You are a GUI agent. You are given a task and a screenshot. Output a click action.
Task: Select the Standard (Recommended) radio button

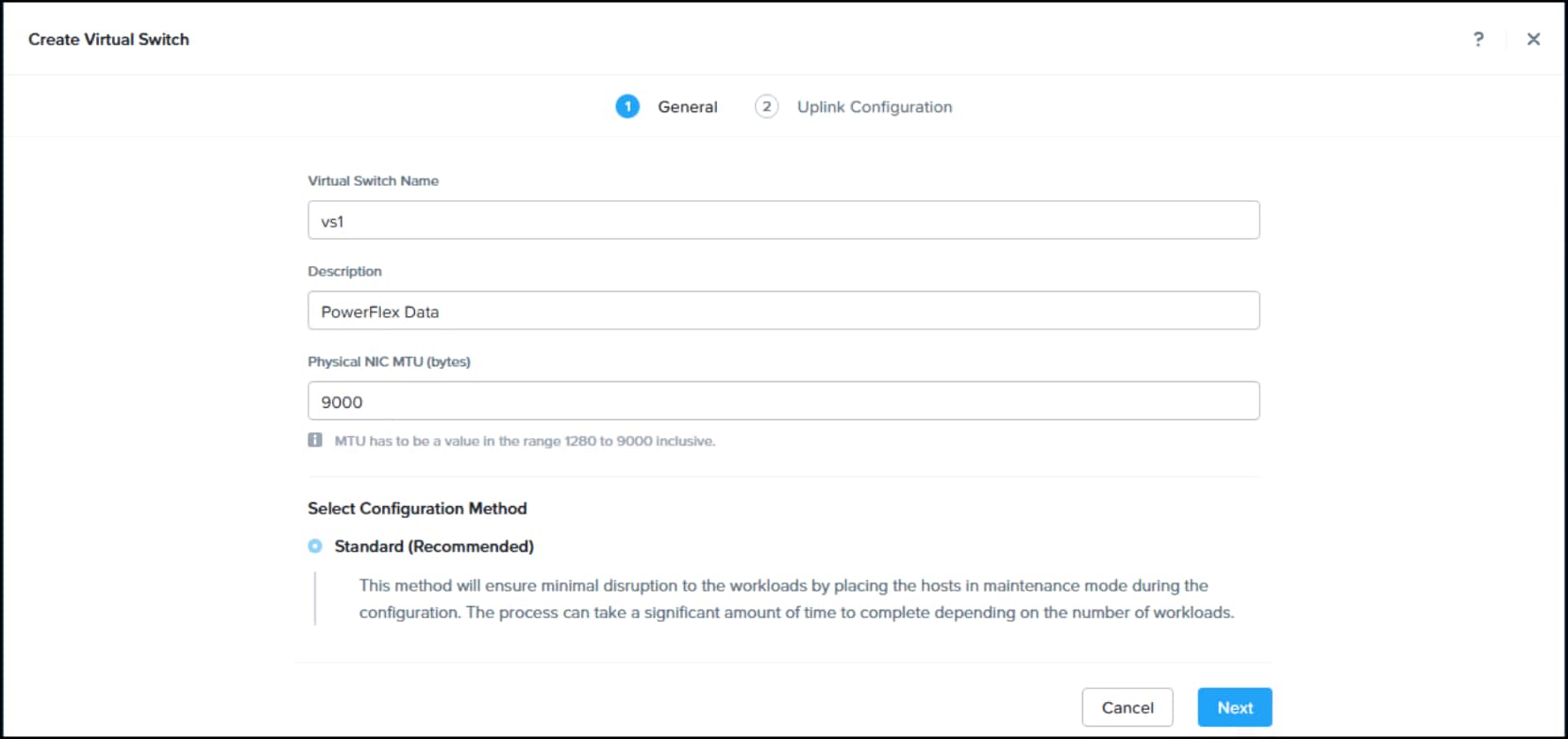[315, 546]
